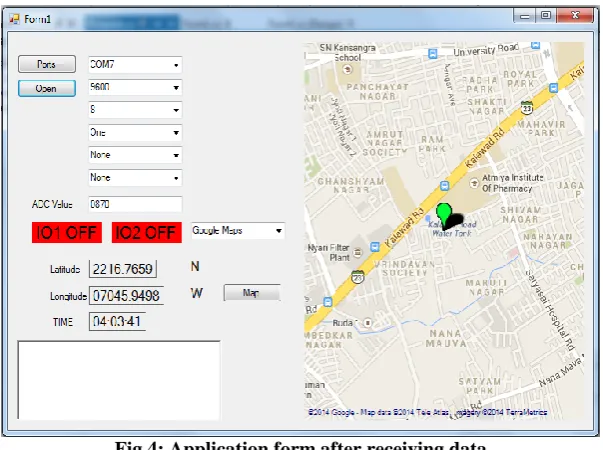Open the 9600 baud rate dropdown

coord(135,87)
